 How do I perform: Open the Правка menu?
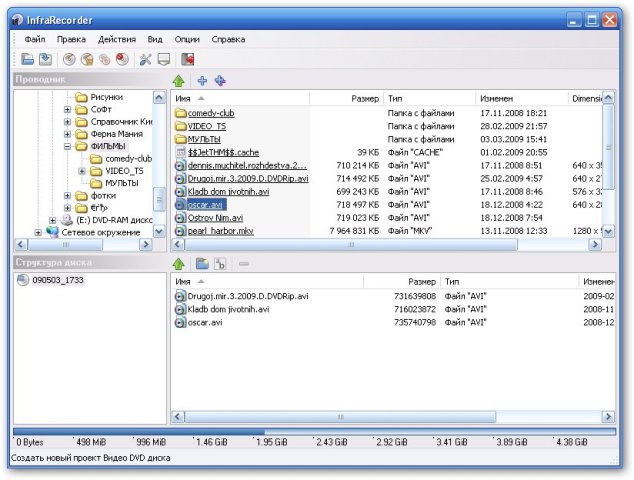71,39
